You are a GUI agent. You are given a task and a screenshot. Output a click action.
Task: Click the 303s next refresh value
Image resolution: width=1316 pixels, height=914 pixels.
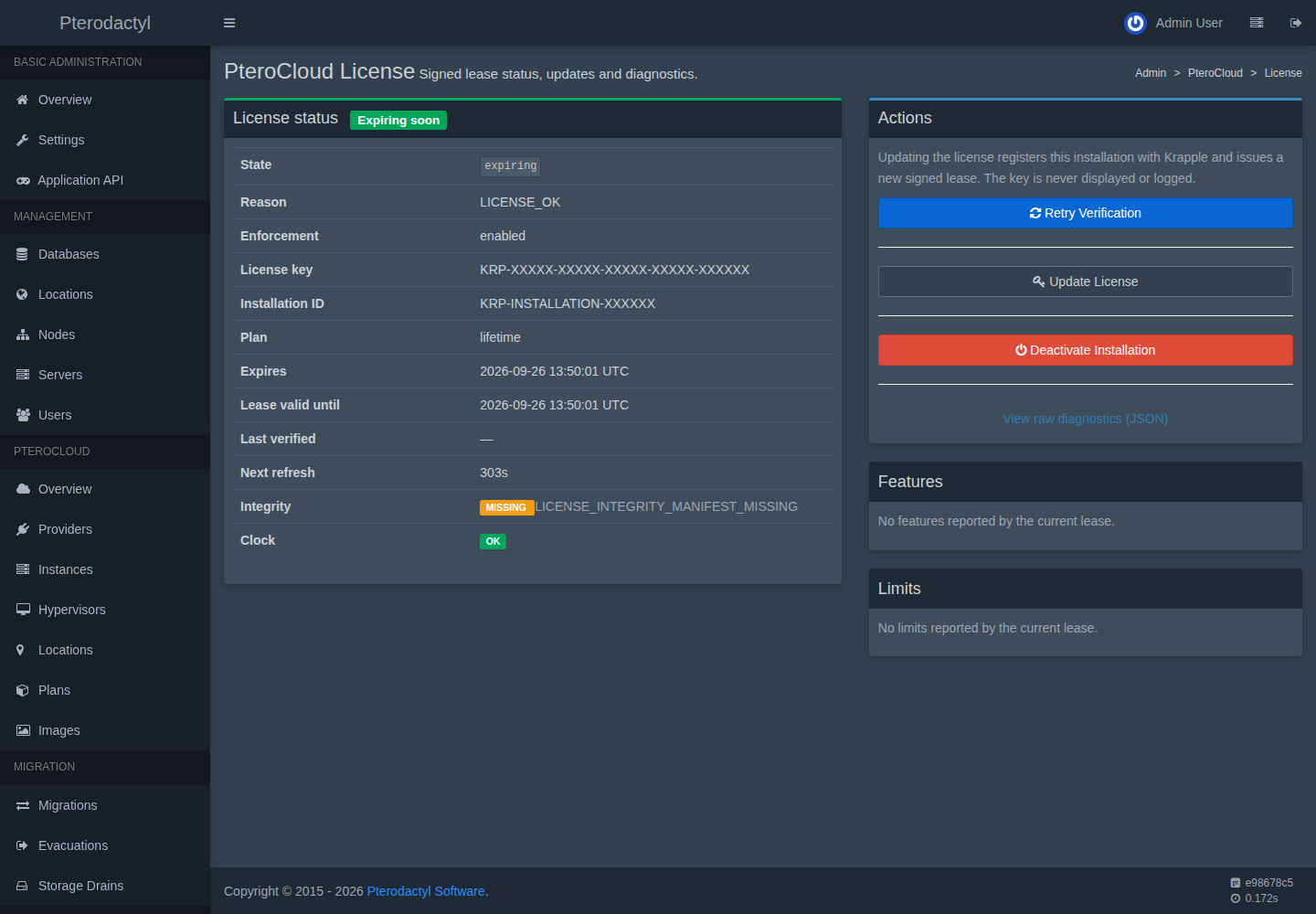[x=493, y=473]
